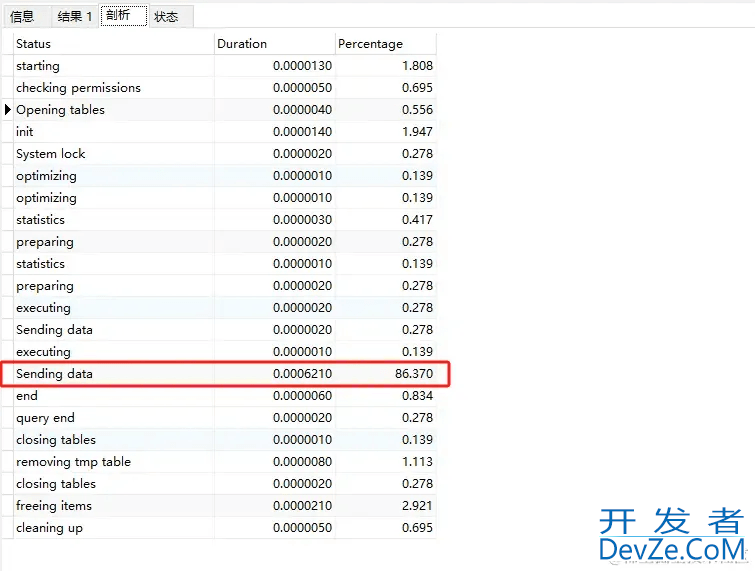Click the percentage value 86.370
This screenshot has width=755, height=571.
click(x=414, y=374)
